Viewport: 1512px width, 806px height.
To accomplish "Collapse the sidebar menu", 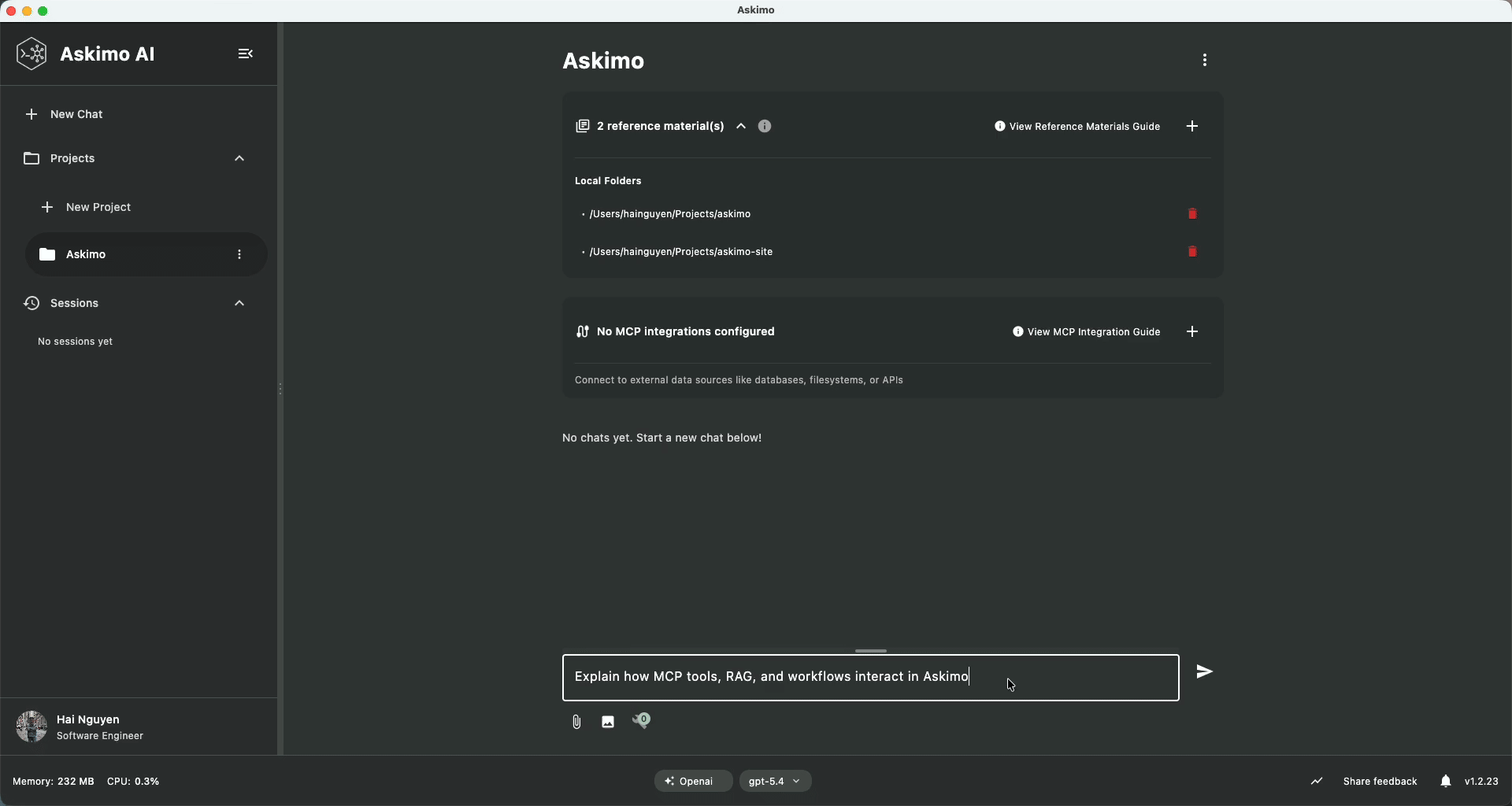I will (246, 54).
